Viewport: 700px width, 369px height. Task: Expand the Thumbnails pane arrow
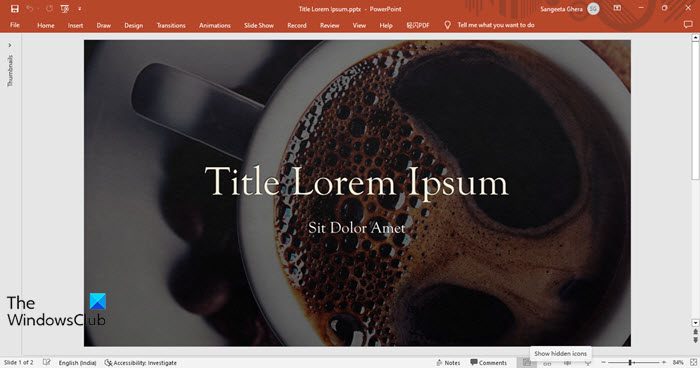(10, 45)
